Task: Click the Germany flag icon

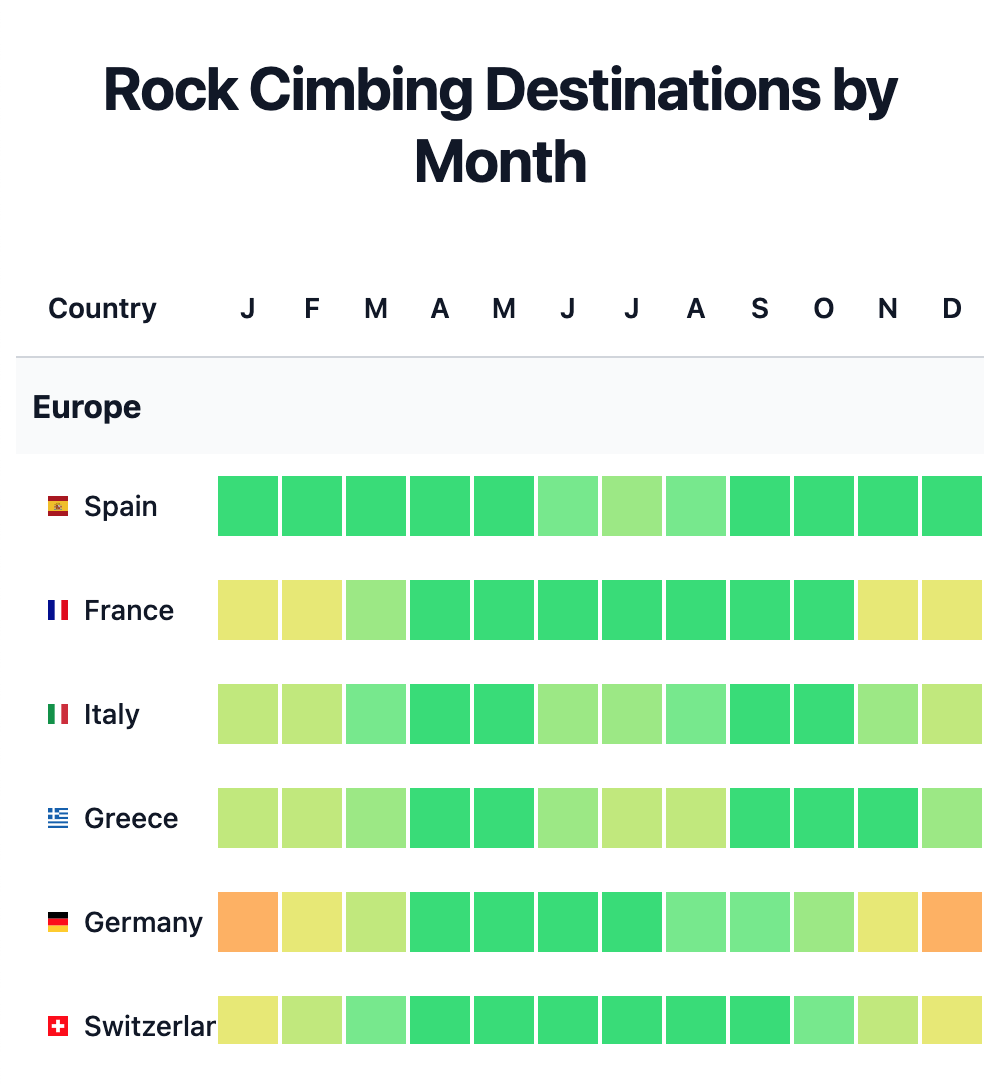Action: click(x=58, y=923)
